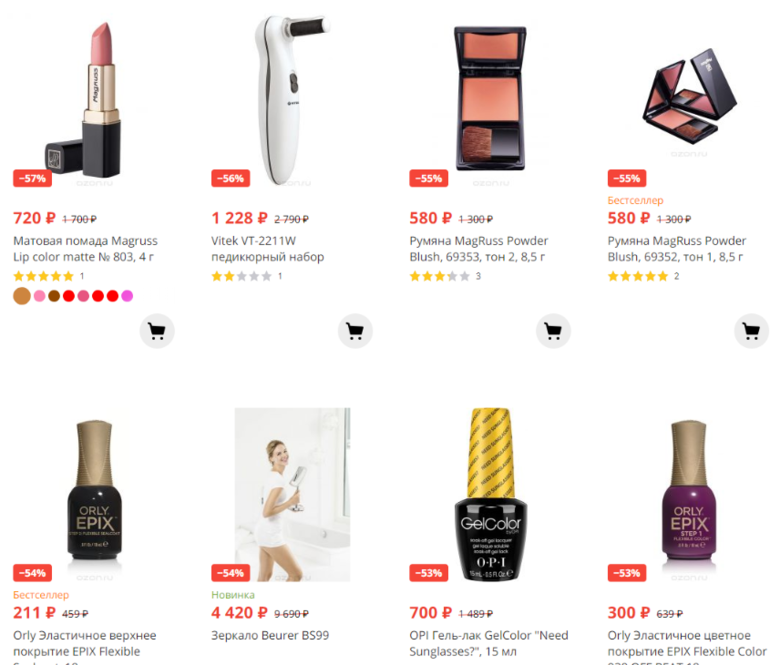Add Magruss matte lipstick to cart

click(x=157, y=331)
